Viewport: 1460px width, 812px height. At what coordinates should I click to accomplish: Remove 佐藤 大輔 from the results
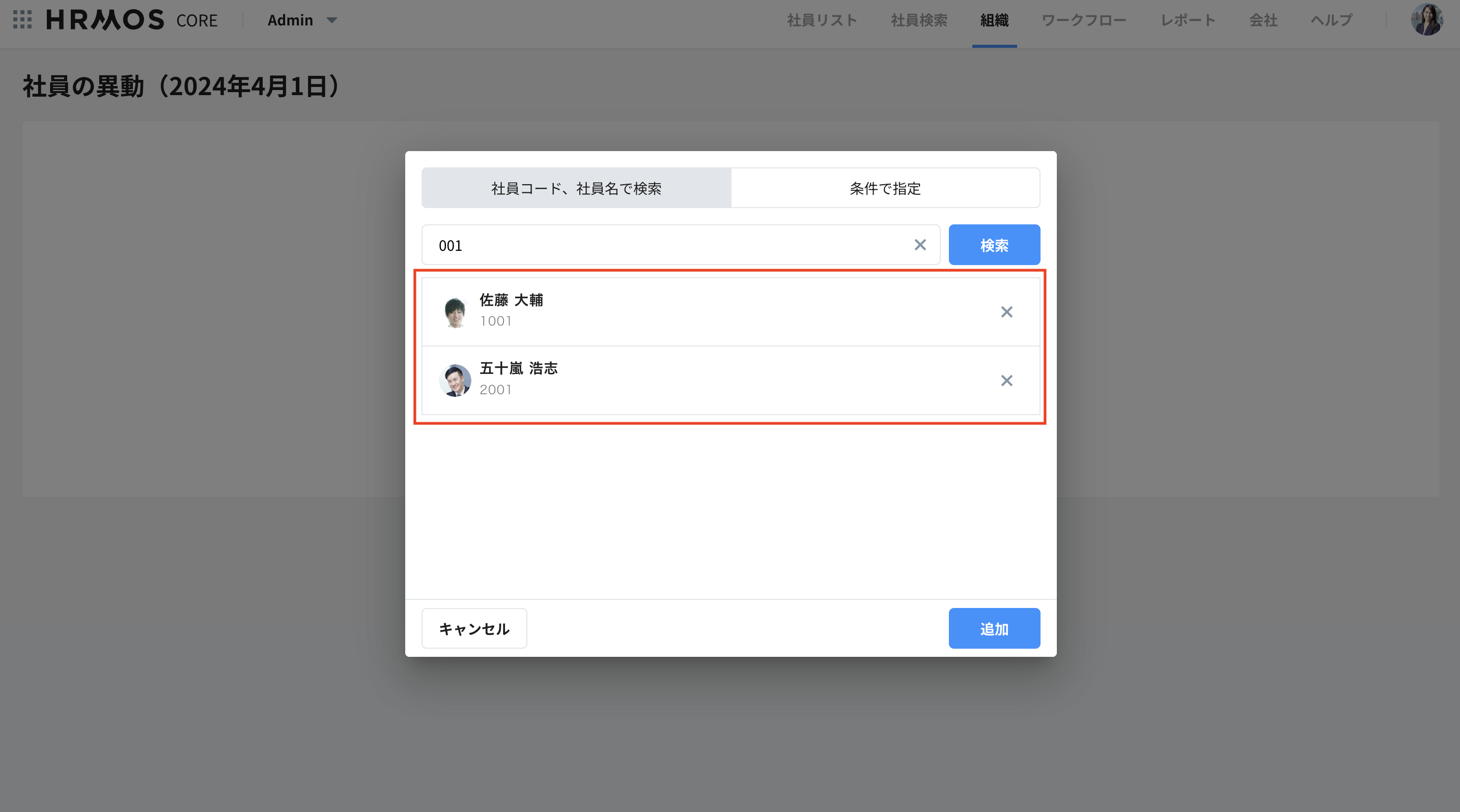[1006, 312]
